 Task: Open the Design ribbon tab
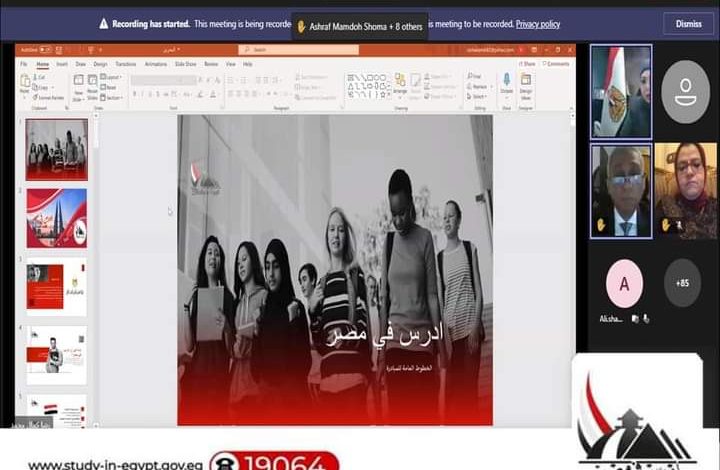[101, 64]
